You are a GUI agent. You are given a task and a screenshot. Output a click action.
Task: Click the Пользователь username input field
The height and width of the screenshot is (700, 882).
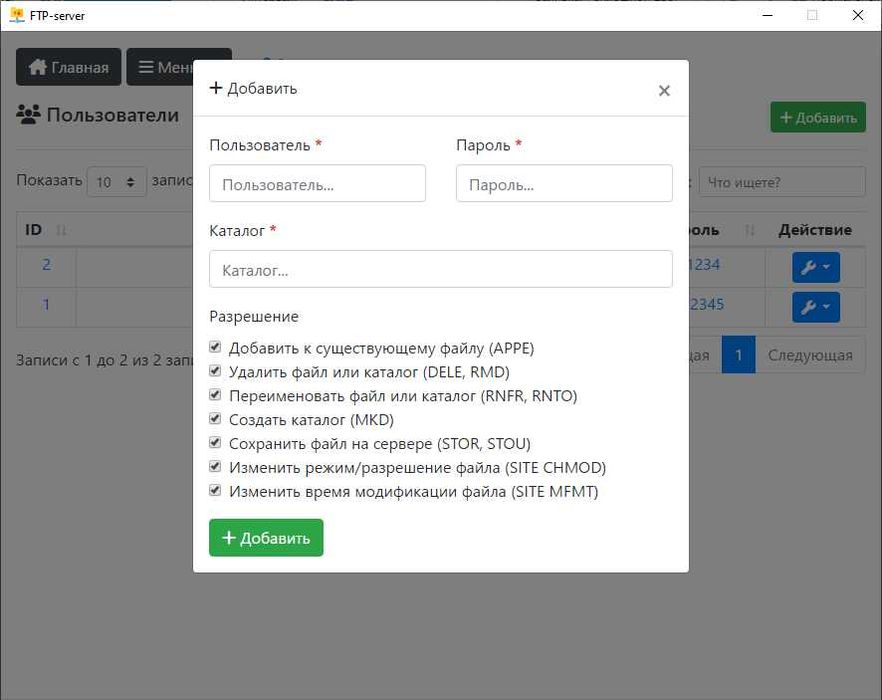(x=317, y=184)
